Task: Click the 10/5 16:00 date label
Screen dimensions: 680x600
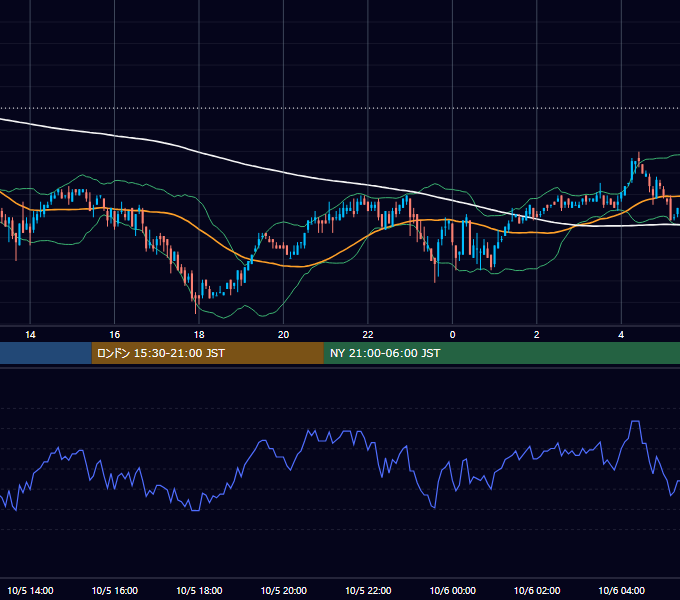Action: (x=115, y=590)
